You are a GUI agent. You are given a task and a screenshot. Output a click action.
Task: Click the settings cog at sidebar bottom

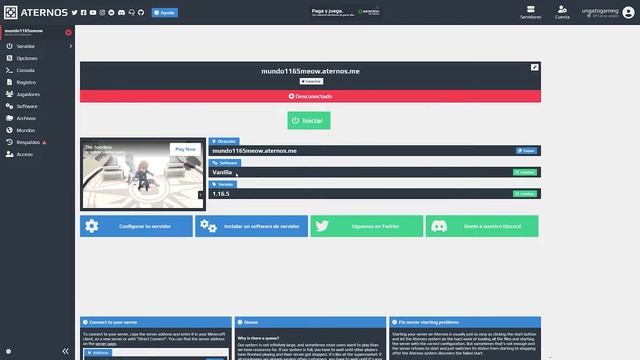9,351
